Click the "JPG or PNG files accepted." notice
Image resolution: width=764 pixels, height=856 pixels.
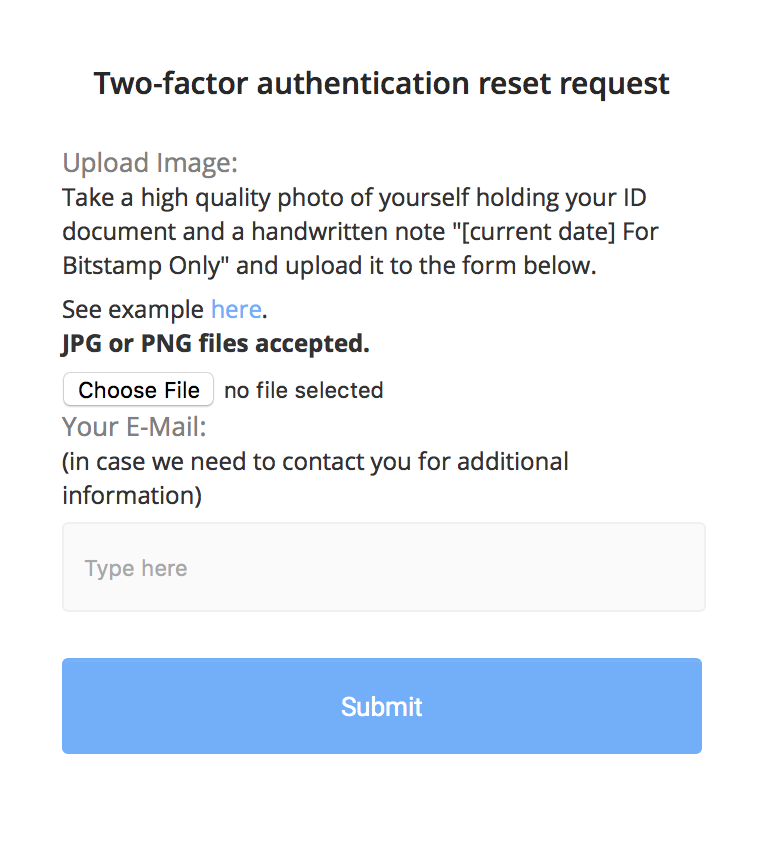click(x=215, y=344)
